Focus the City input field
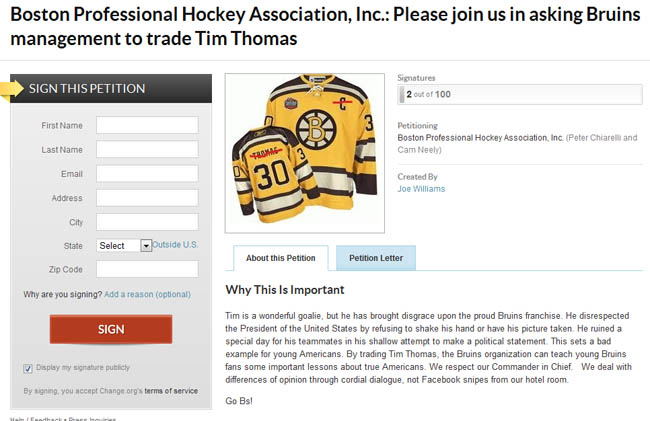The width and height of the screenshot is (650, 421). coord(147,221)
